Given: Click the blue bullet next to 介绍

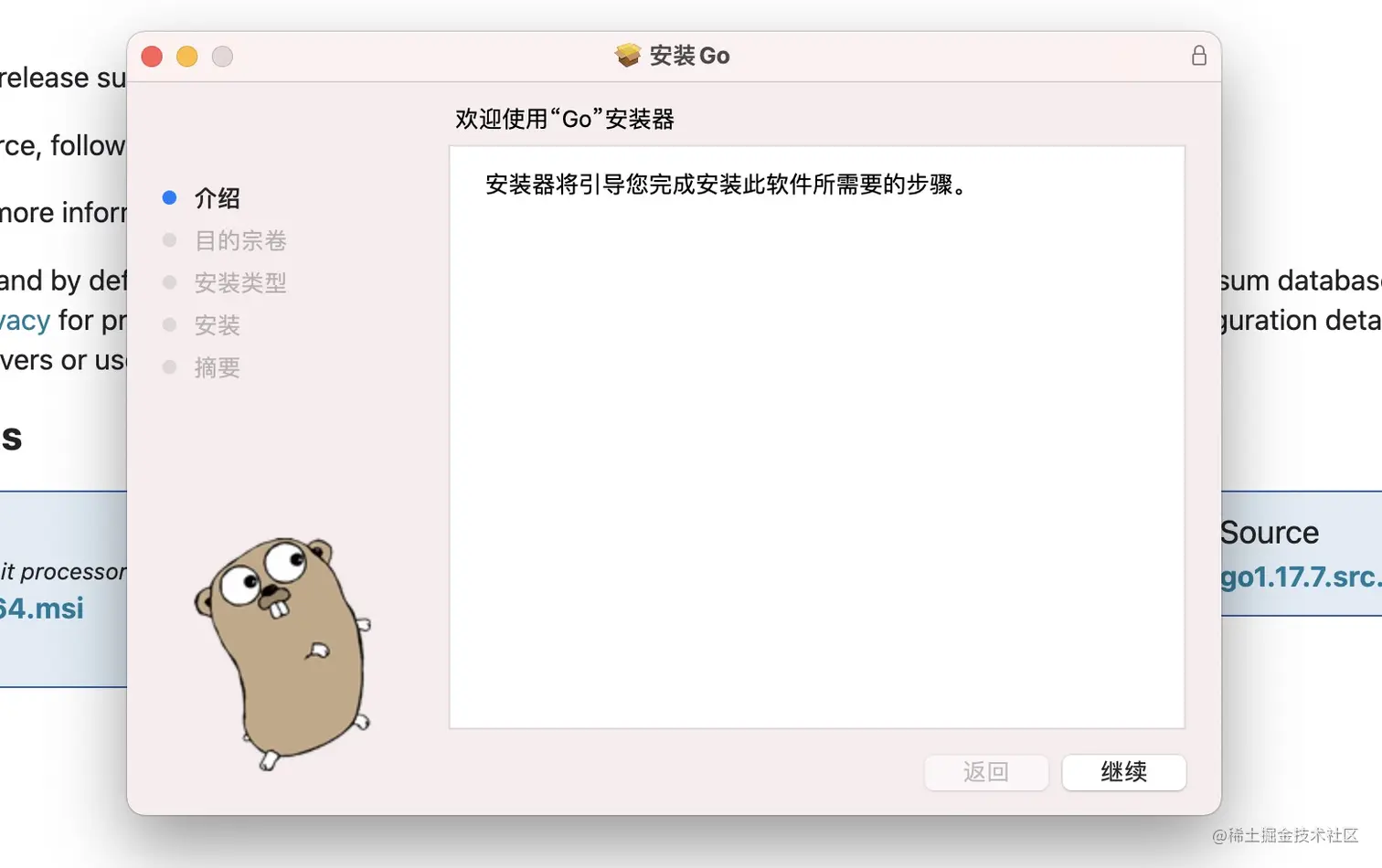Looking at the screenshot, I should tap(169, 197).
